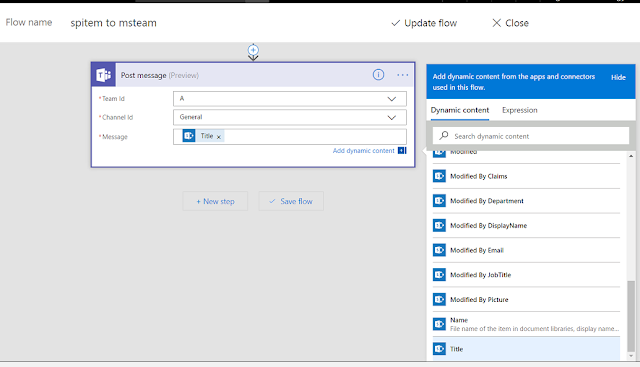The width and height of the screenshot is (640, 367).
Task: Click the search magnifier icon in dynamic content
Action: coord(444,136)
